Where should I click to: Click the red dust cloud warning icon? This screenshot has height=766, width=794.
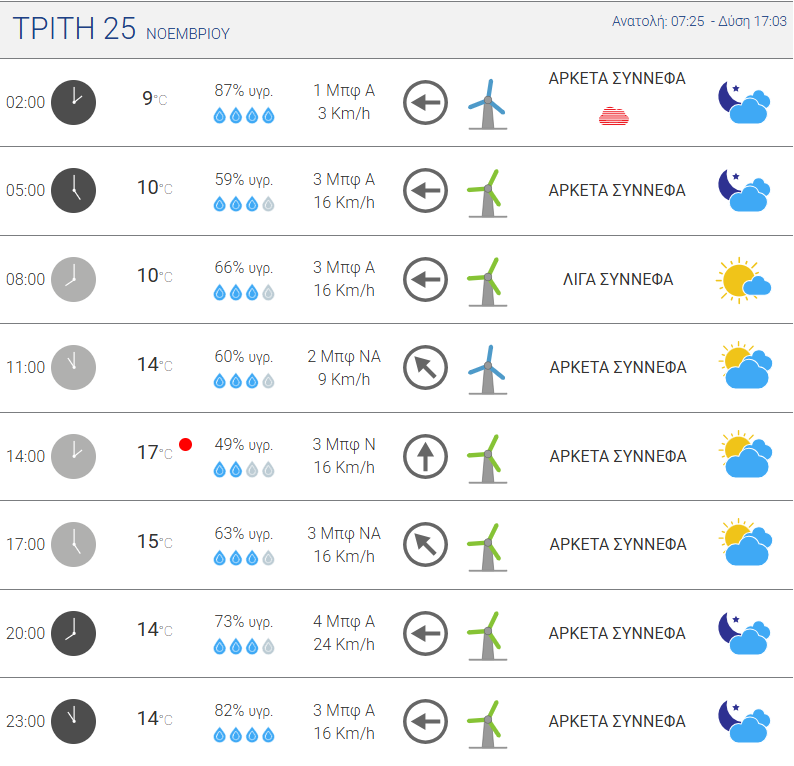click(614, 116)
